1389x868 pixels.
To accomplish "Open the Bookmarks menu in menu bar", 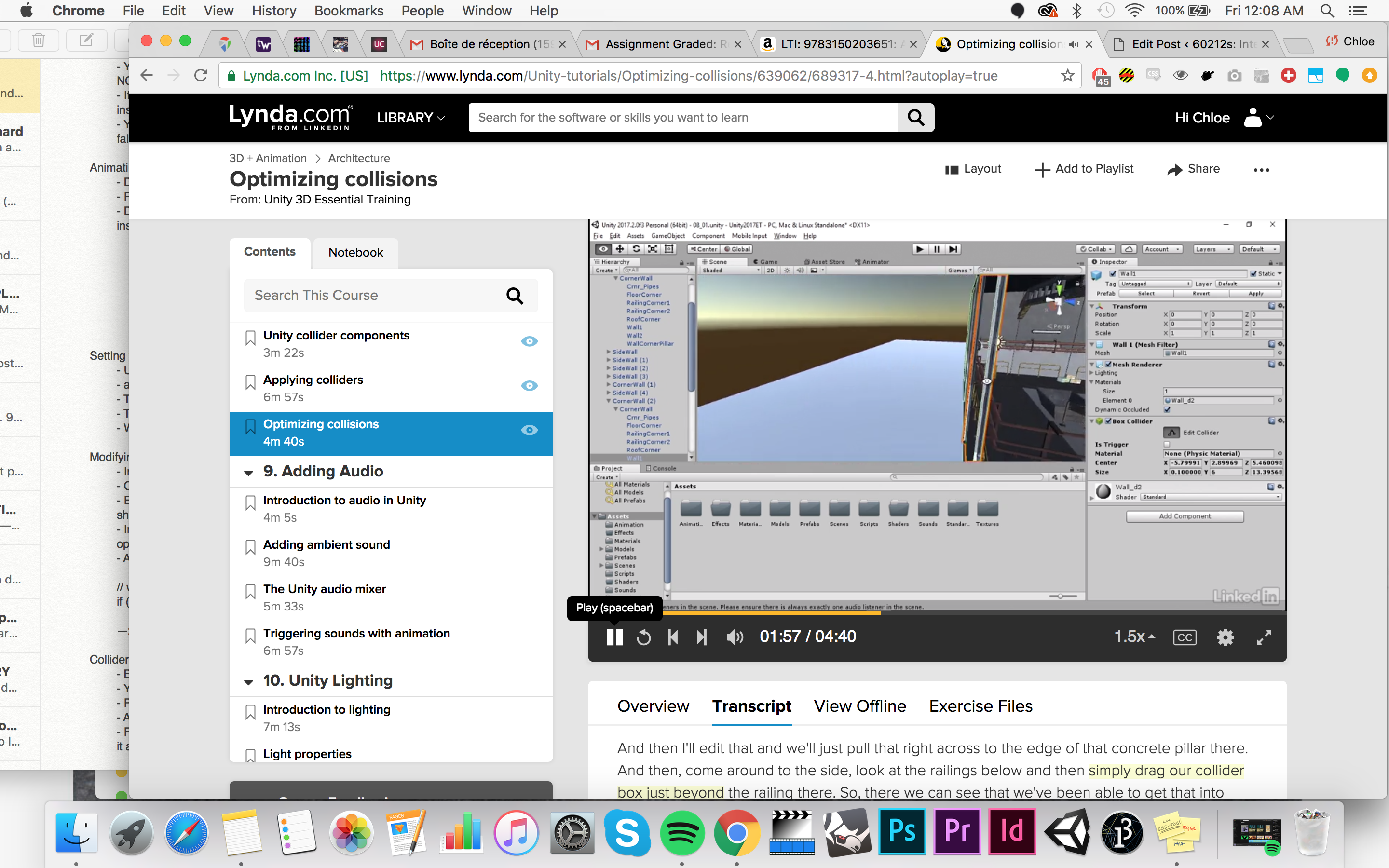I will 349,10.
